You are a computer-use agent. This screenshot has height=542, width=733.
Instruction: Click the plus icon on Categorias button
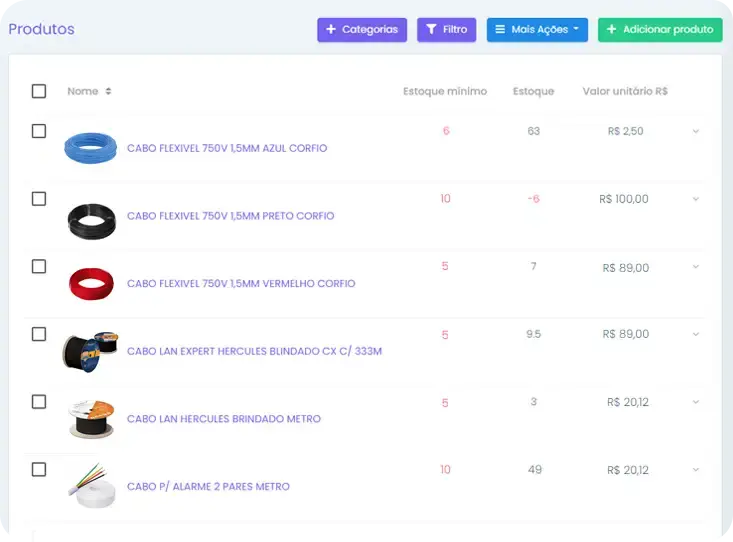tap(331, 30)
